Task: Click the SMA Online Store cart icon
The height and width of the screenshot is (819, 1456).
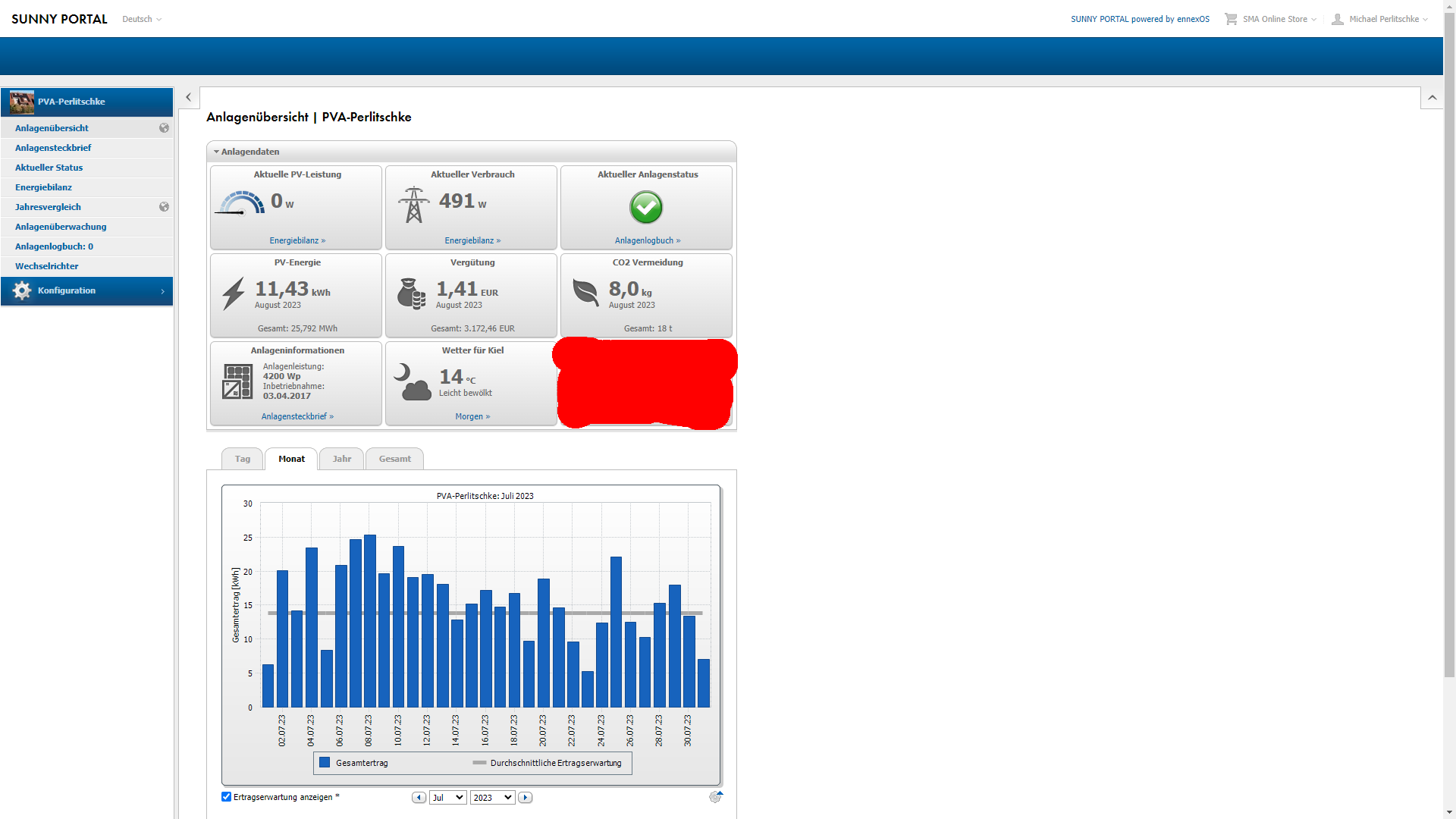Action: [1230, 19]
